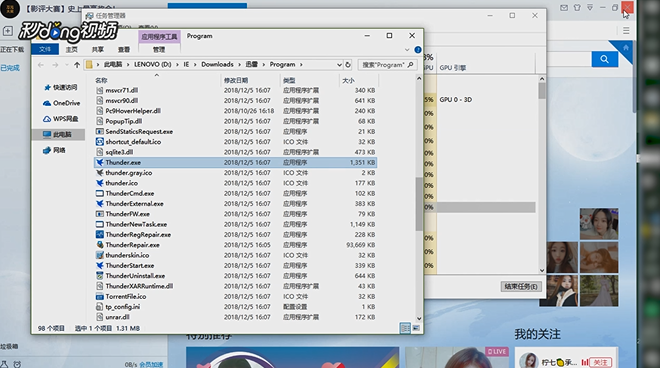Expand the Explorer ribbon chevron
660x368 pixels.
pyautogui.click(x=407, y=50)
